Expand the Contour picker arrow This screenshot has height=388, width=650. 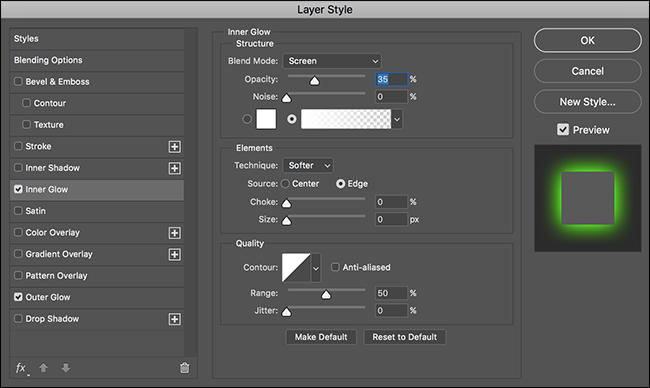tap(315, 268)
